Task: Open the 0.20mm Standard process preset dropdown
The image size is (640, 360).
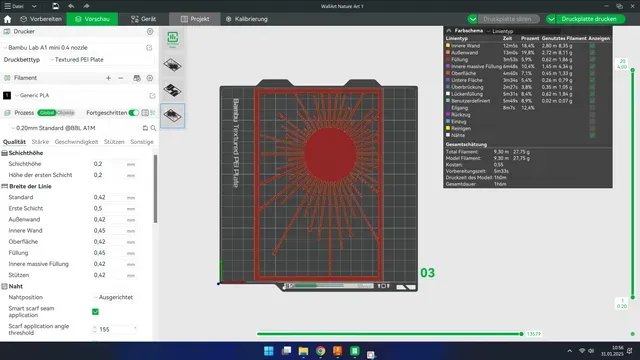Action: (x=74, y=128)
